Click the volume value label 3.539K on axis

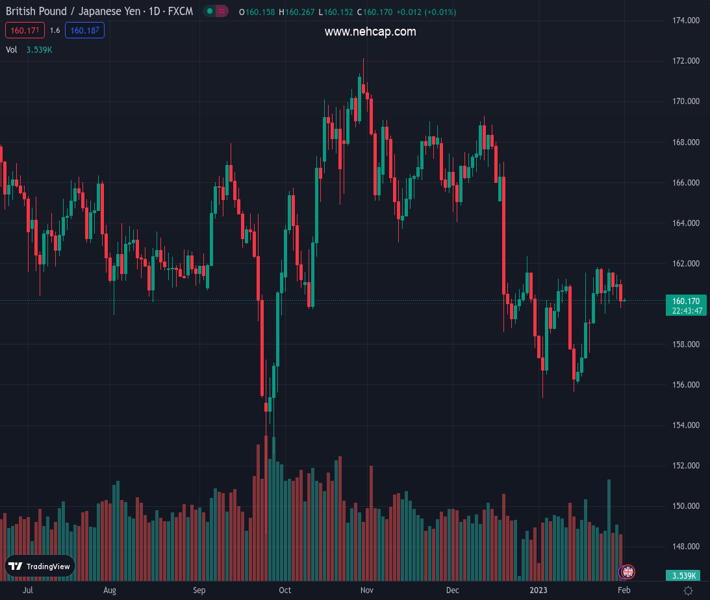(684, 575)
